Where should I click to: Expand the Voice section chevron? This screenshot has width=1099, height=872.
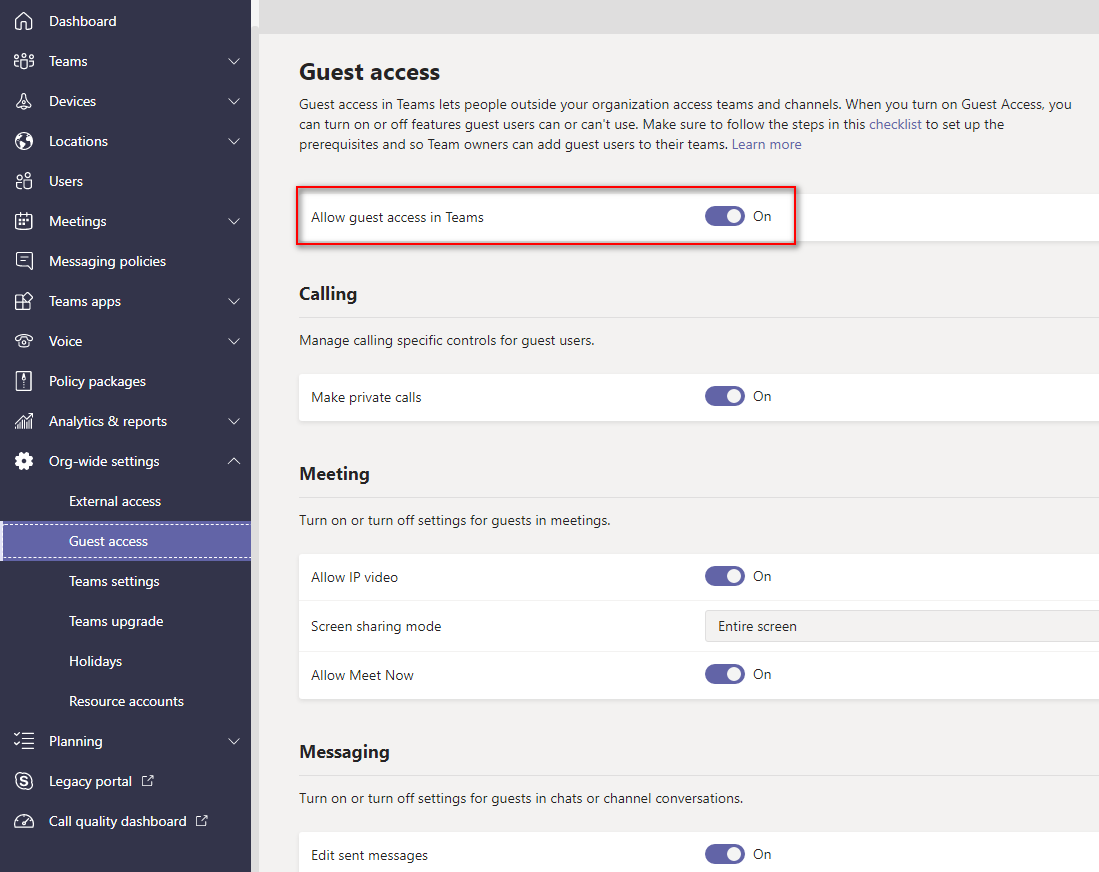[234, 341]
